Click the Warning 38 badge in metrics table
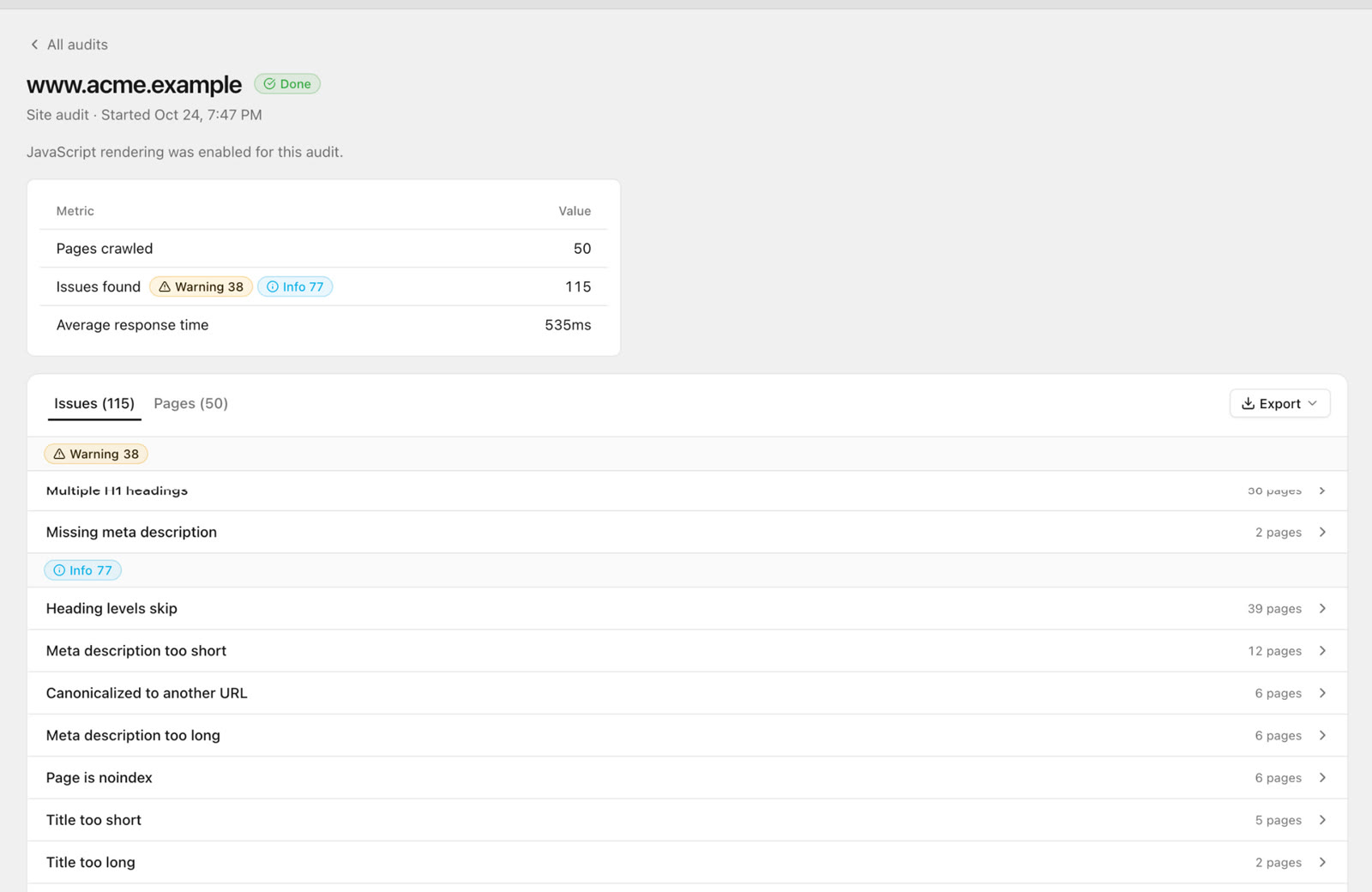The width and height of the screenshot is (1372, 892). (x=201, y=286)
